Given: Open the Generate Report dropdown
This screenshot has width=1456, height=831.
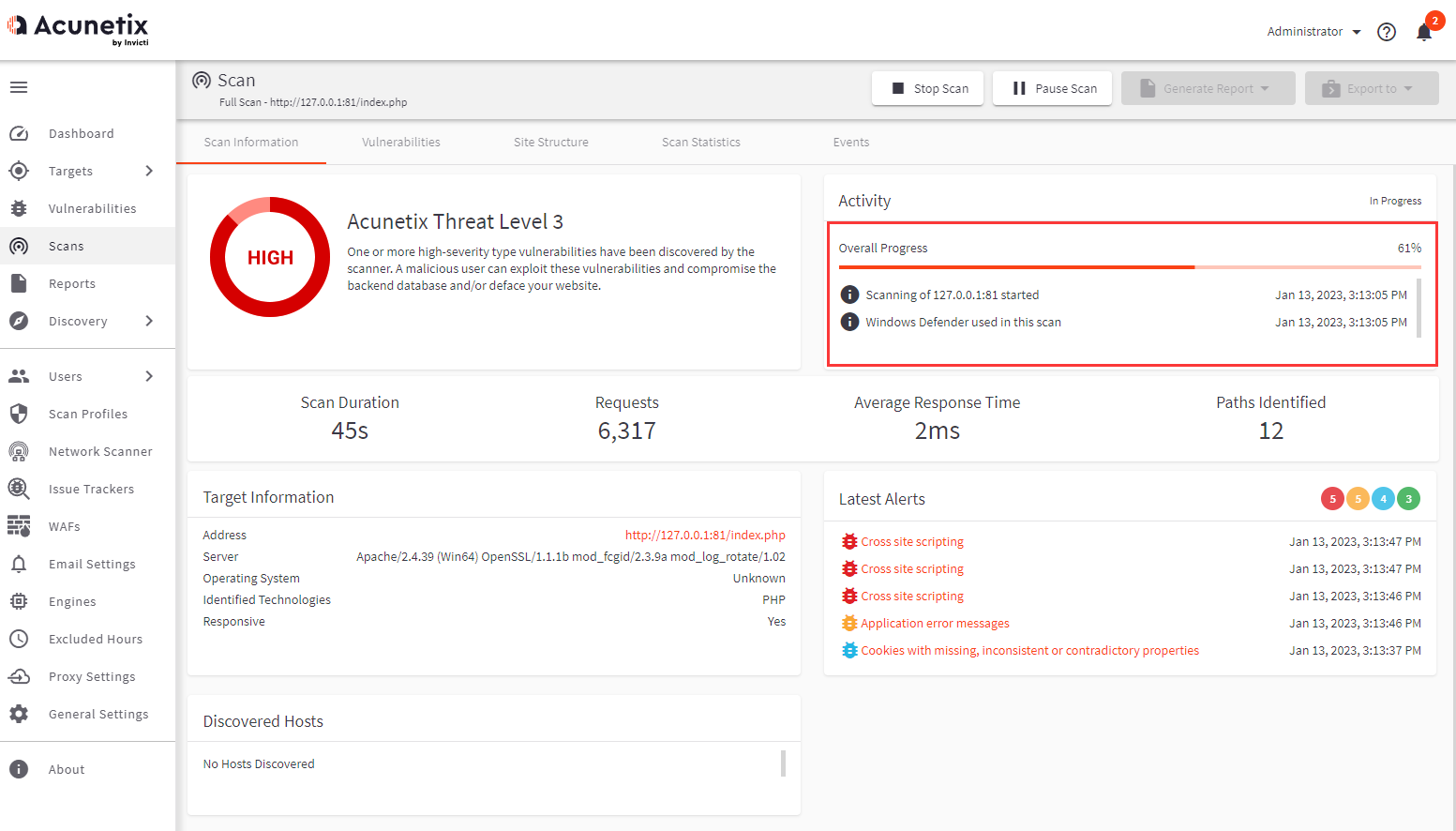Looking at the screenshot, I should tap(1208, 88).
